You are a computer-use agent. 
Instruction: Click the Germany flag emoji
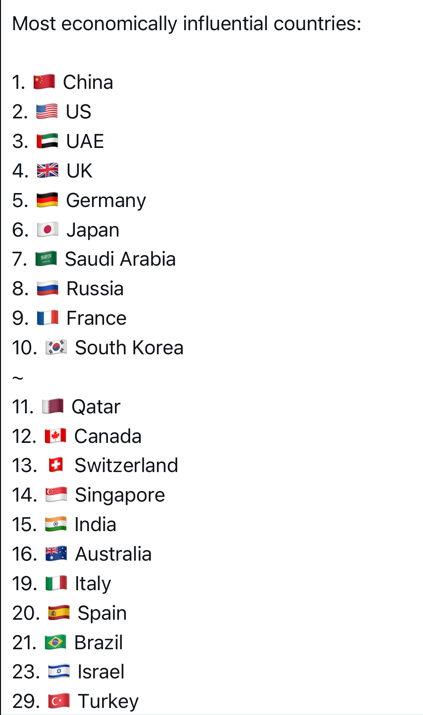point(47,200)
